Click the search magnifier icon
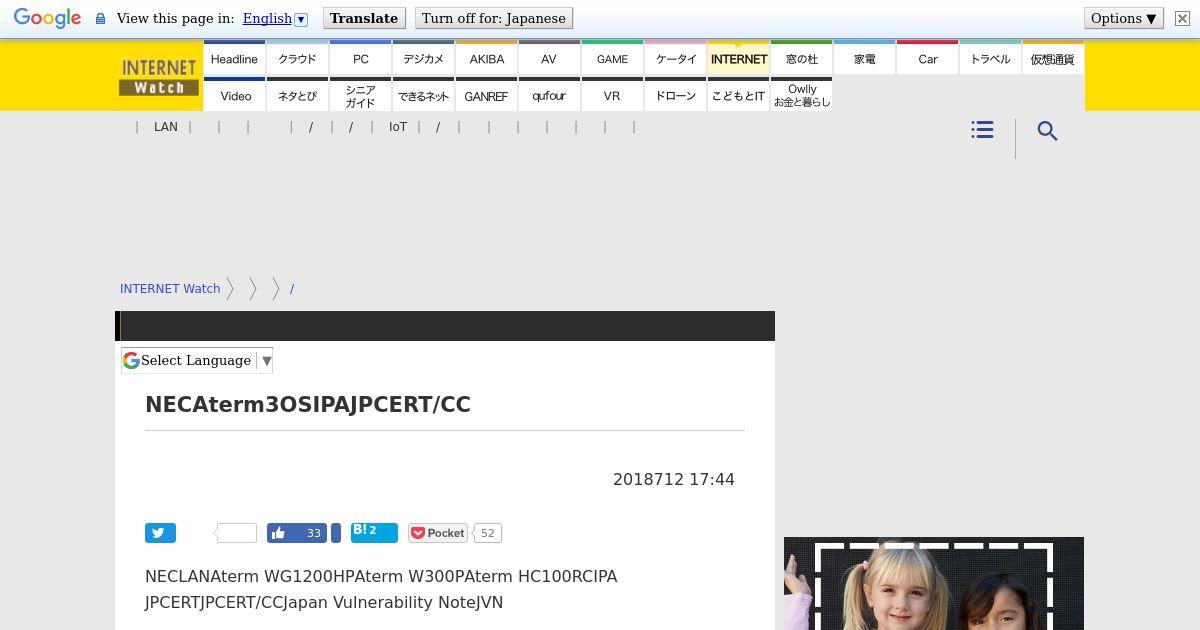Screen dimensions: 1200x630 pyautogui.click(x=1047, y=131)
